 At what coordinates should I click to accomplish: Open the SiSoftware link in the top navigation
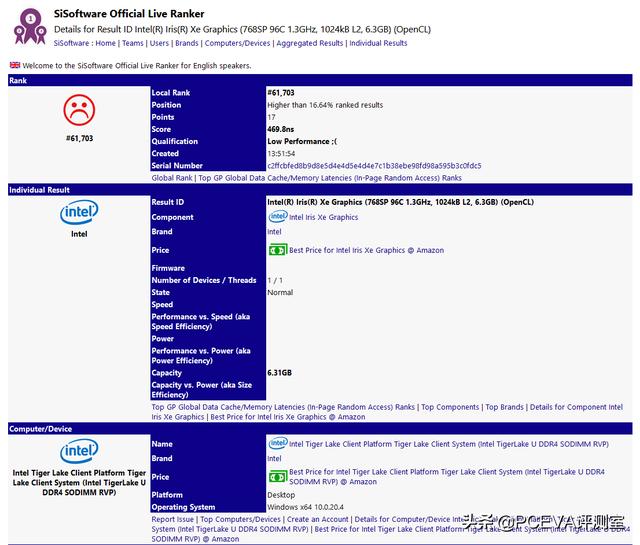coord(71,43)
